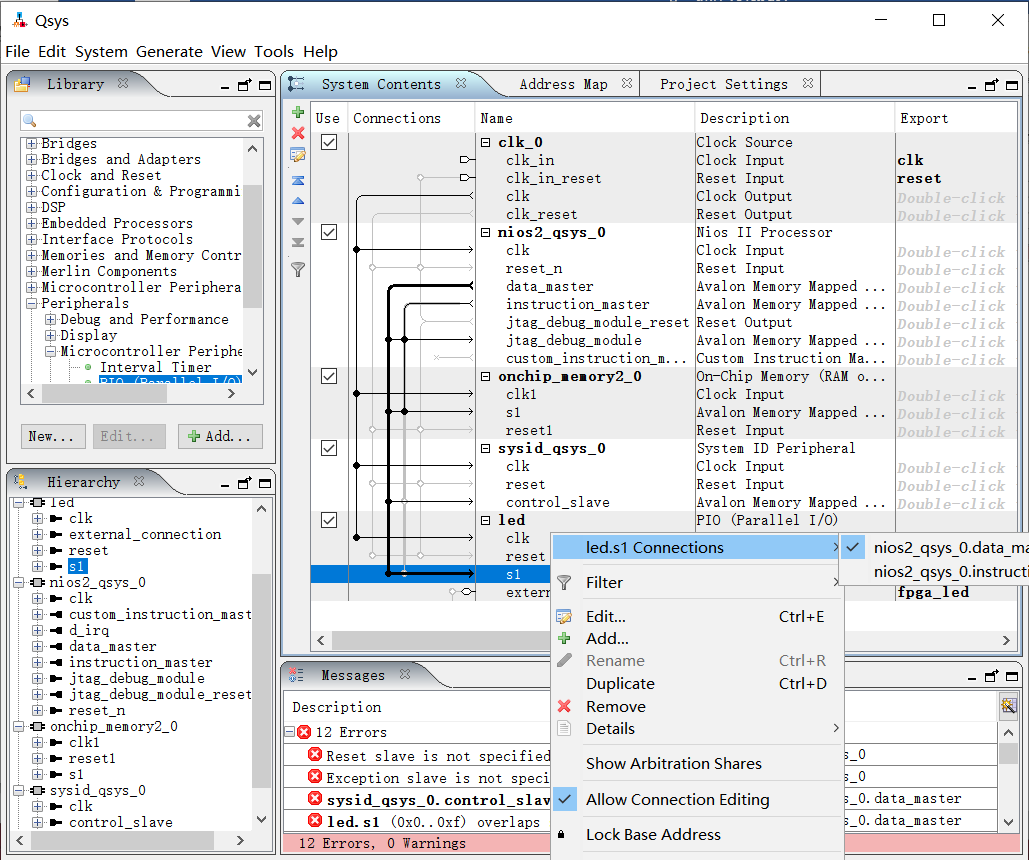Collapse the nios2_qsys_0 component row

click(486, 233)
